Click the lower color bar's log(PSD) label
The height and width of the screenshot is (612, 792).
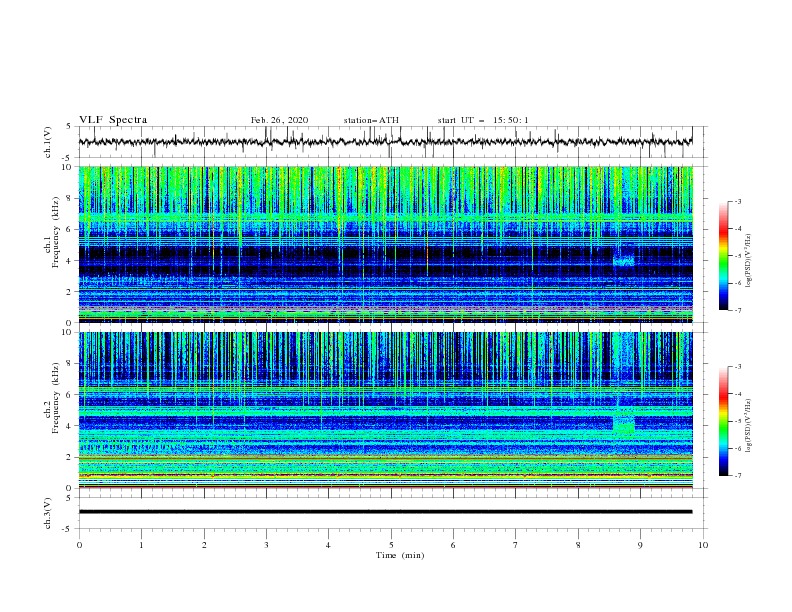(x=749, y=426)
